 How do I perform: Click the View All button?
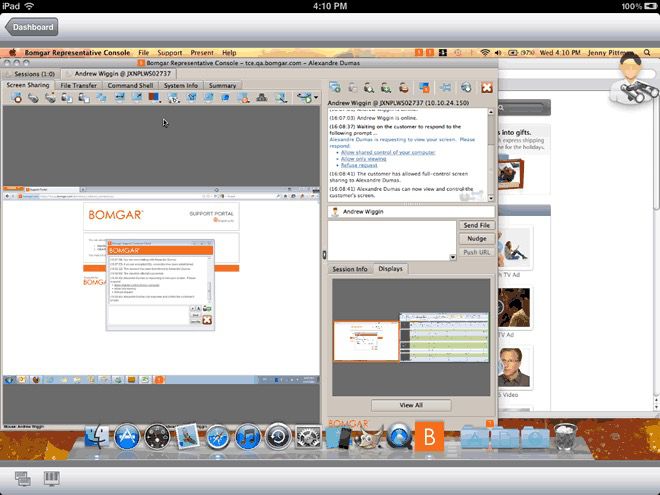pyautogui.click(x=411, y=405)
